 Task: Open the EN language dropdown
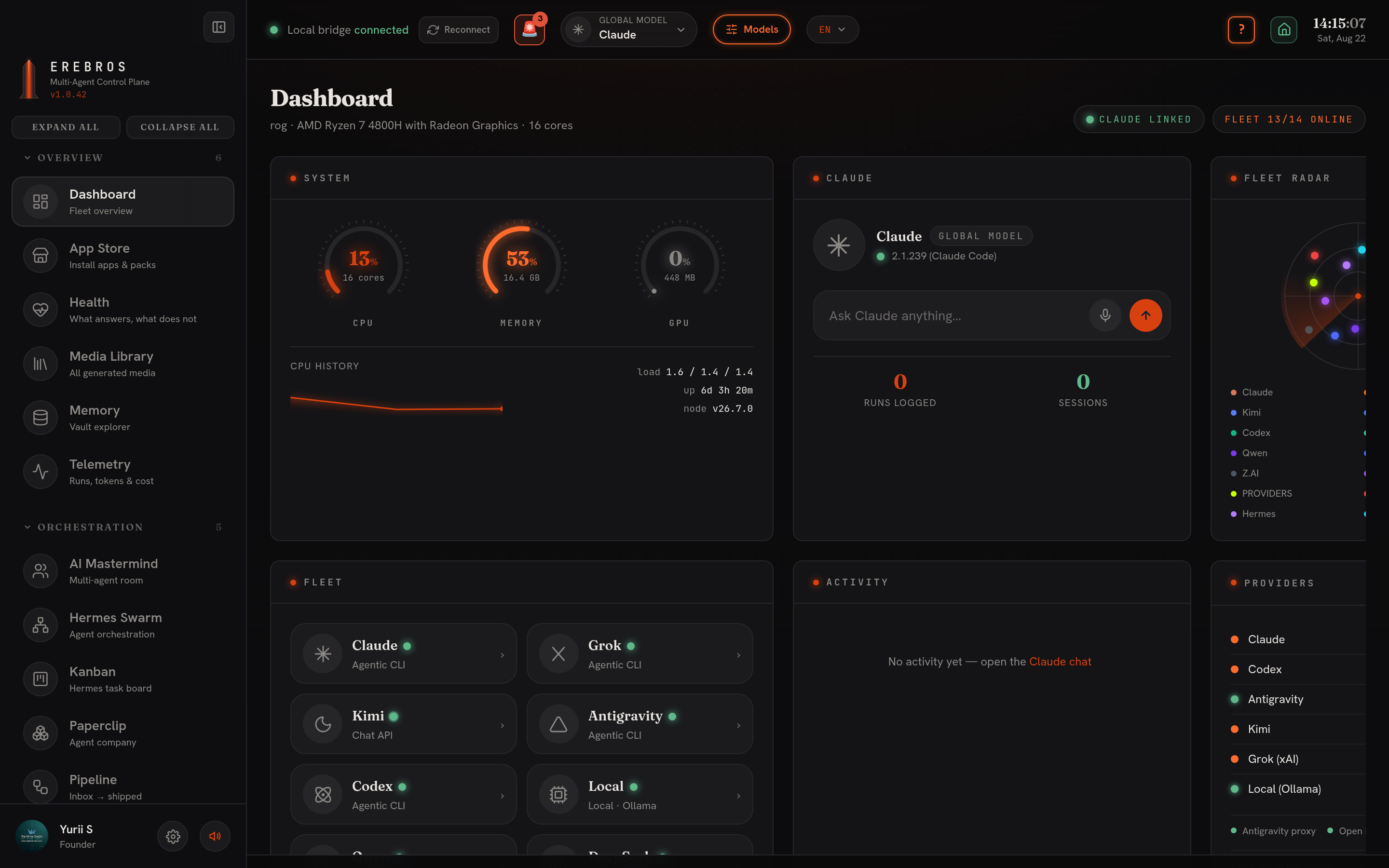coord(832,29)
